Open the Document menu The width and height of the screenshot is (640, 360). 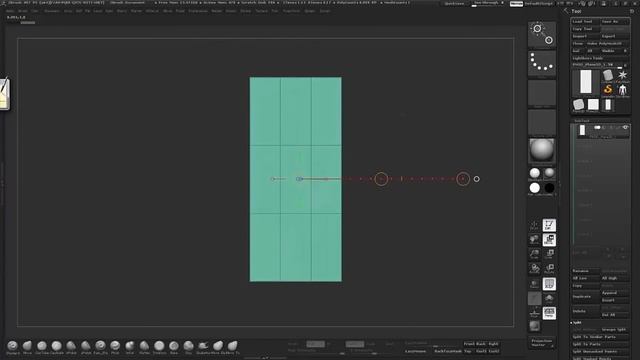pos(52,11)
